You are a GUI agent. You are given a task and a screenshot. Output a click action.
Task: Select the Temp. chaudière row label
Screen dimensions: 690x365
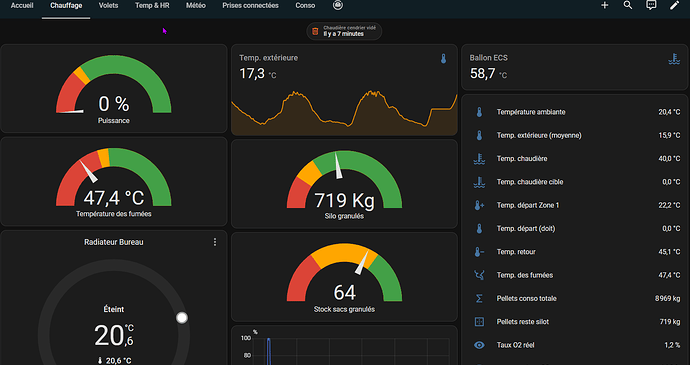522,159
